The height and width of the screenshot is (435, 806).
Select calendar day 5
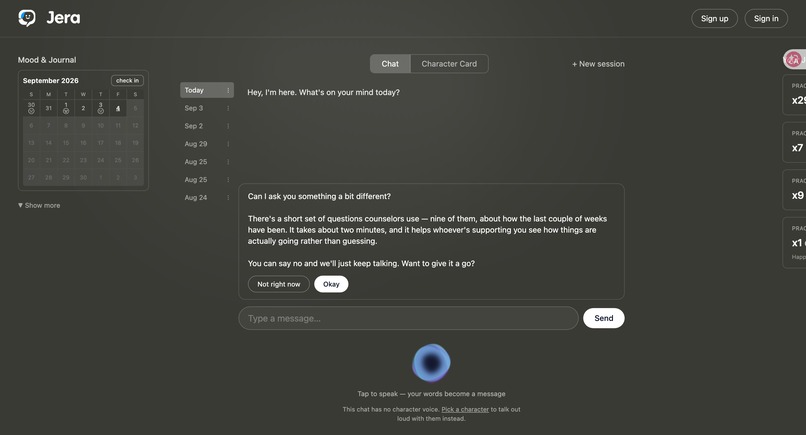pos(135,108)
